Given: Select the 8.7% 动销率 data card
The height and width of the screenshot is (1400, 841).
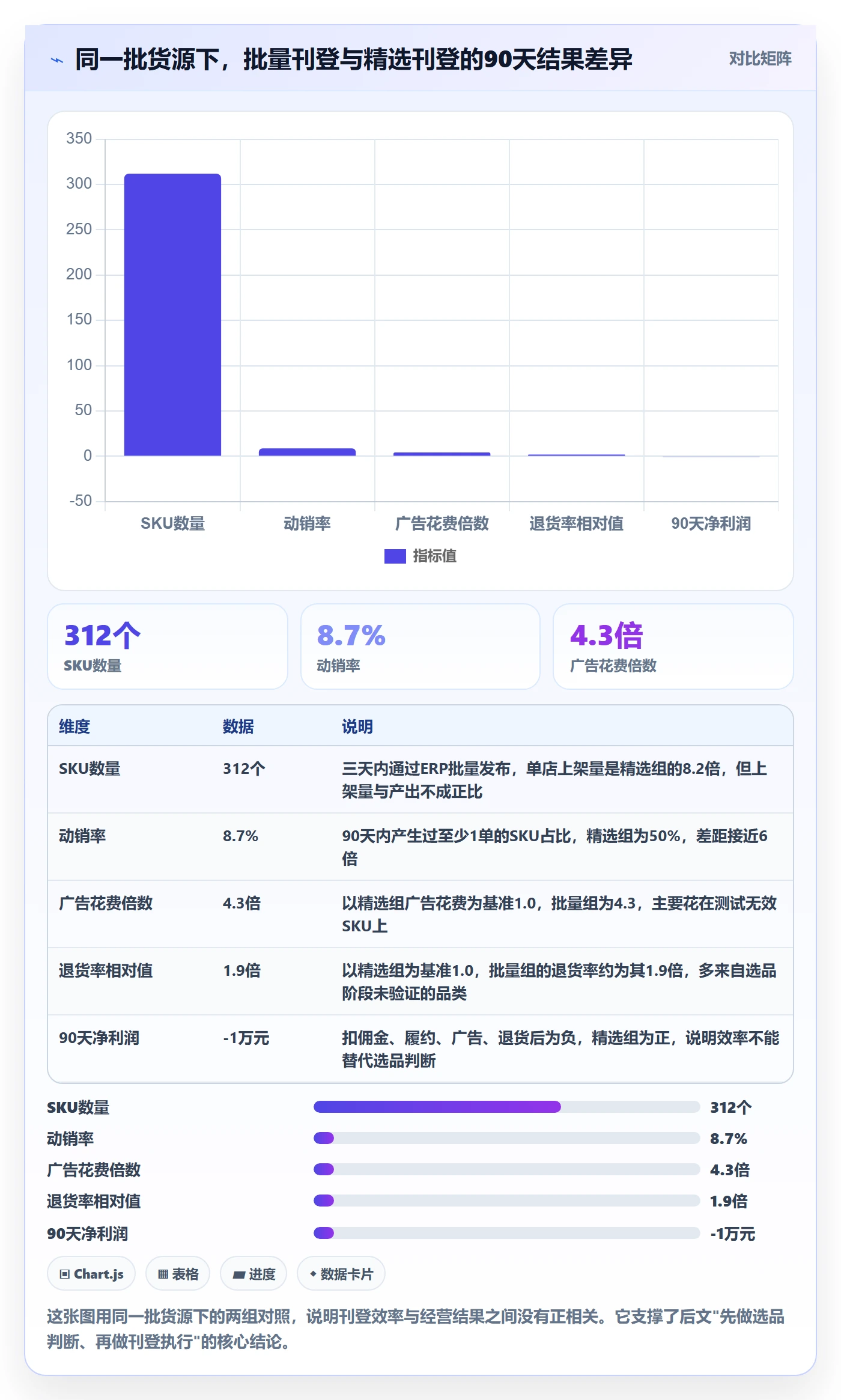Looking at the screenshot, I should click(421, 647).
